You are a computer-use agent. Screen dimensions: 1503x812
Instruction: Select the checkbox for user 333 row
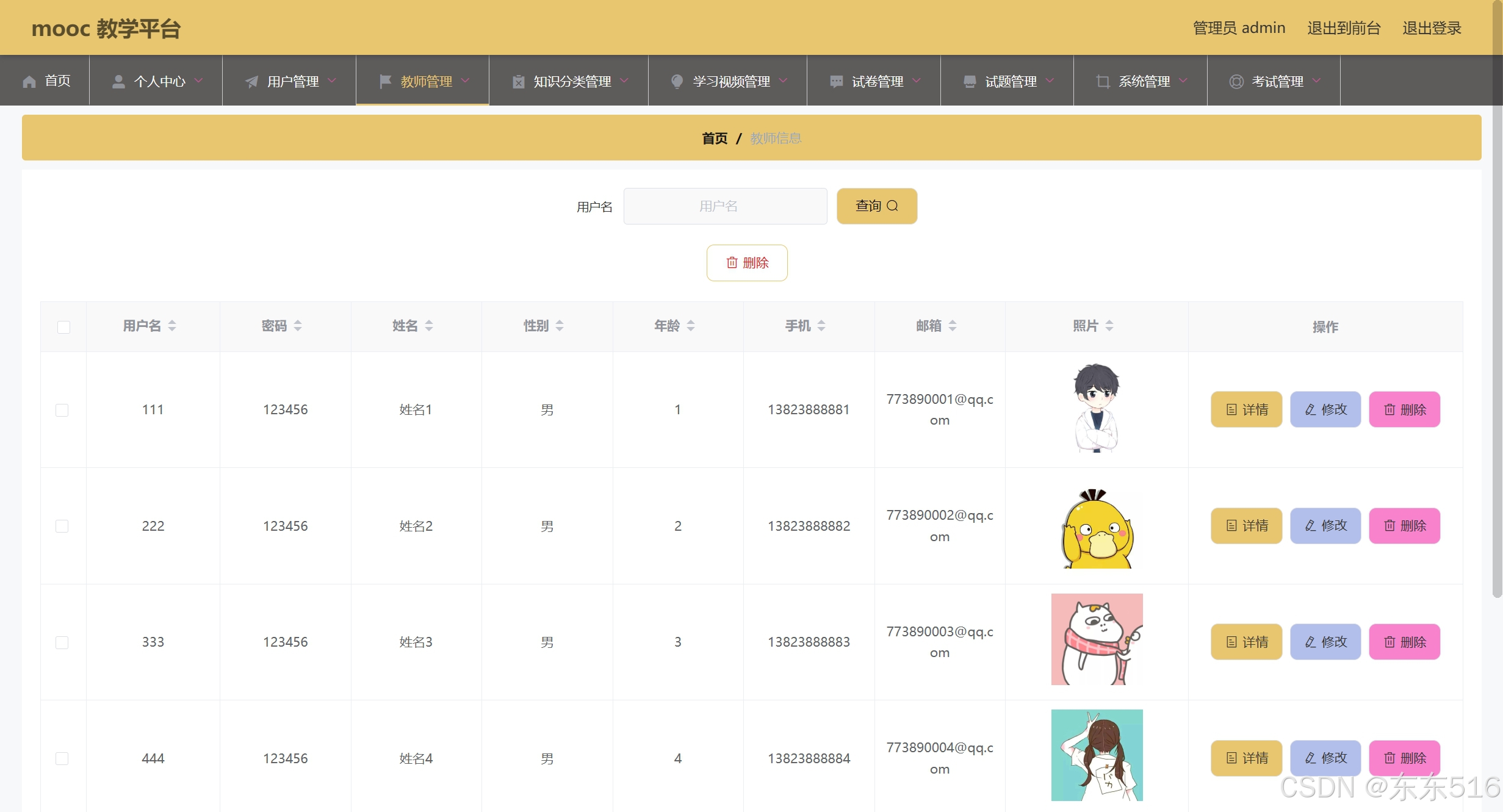[62, 642]
